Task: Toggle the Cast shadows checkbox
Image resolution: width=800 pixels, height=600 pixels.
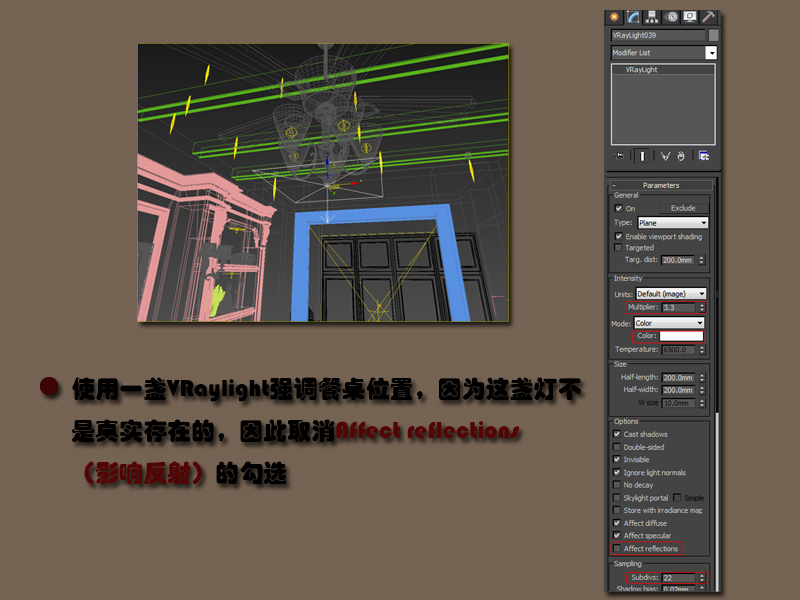Action: [617, 434]
